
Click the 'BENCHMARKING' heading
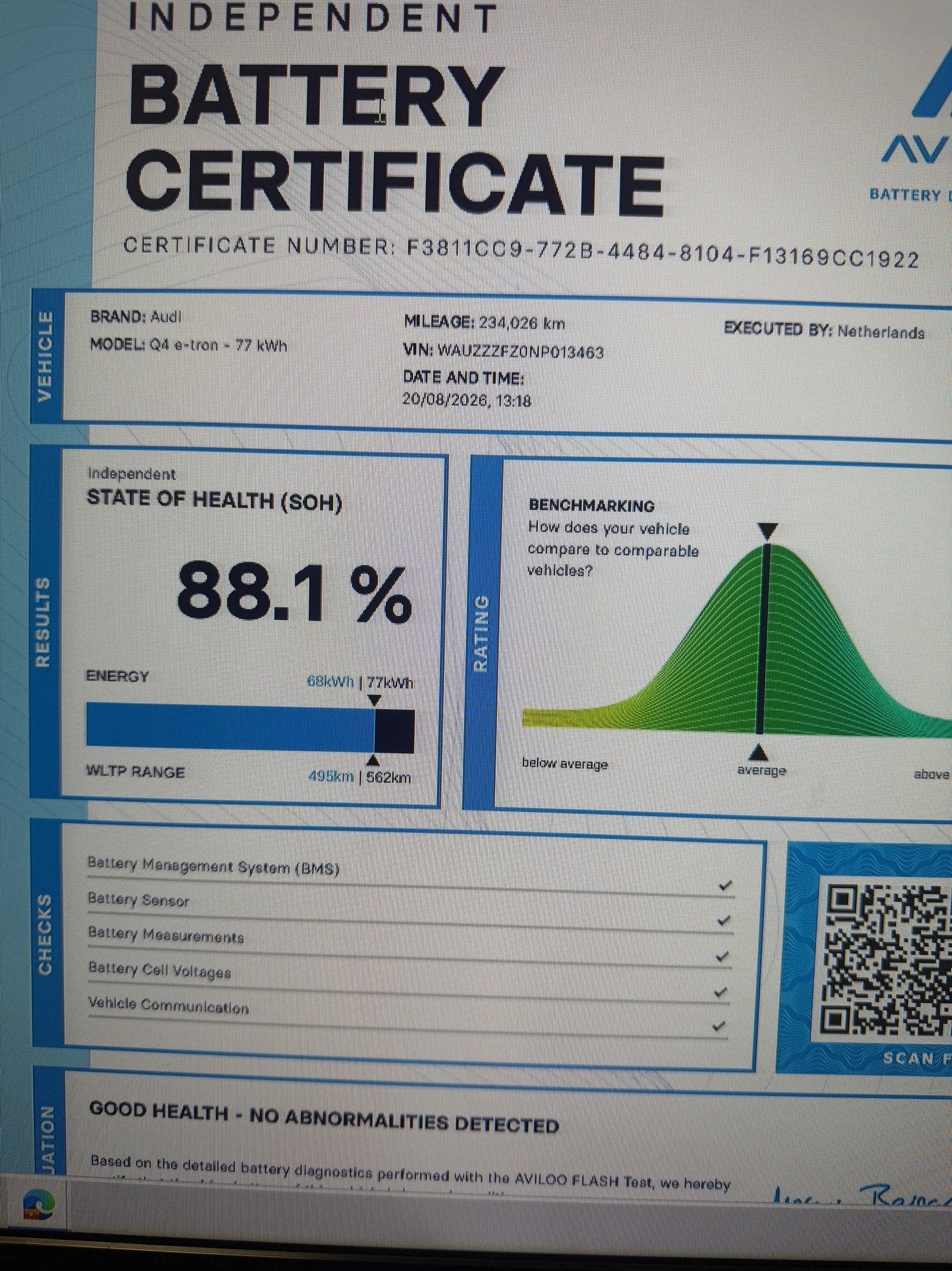coord(592,506)
